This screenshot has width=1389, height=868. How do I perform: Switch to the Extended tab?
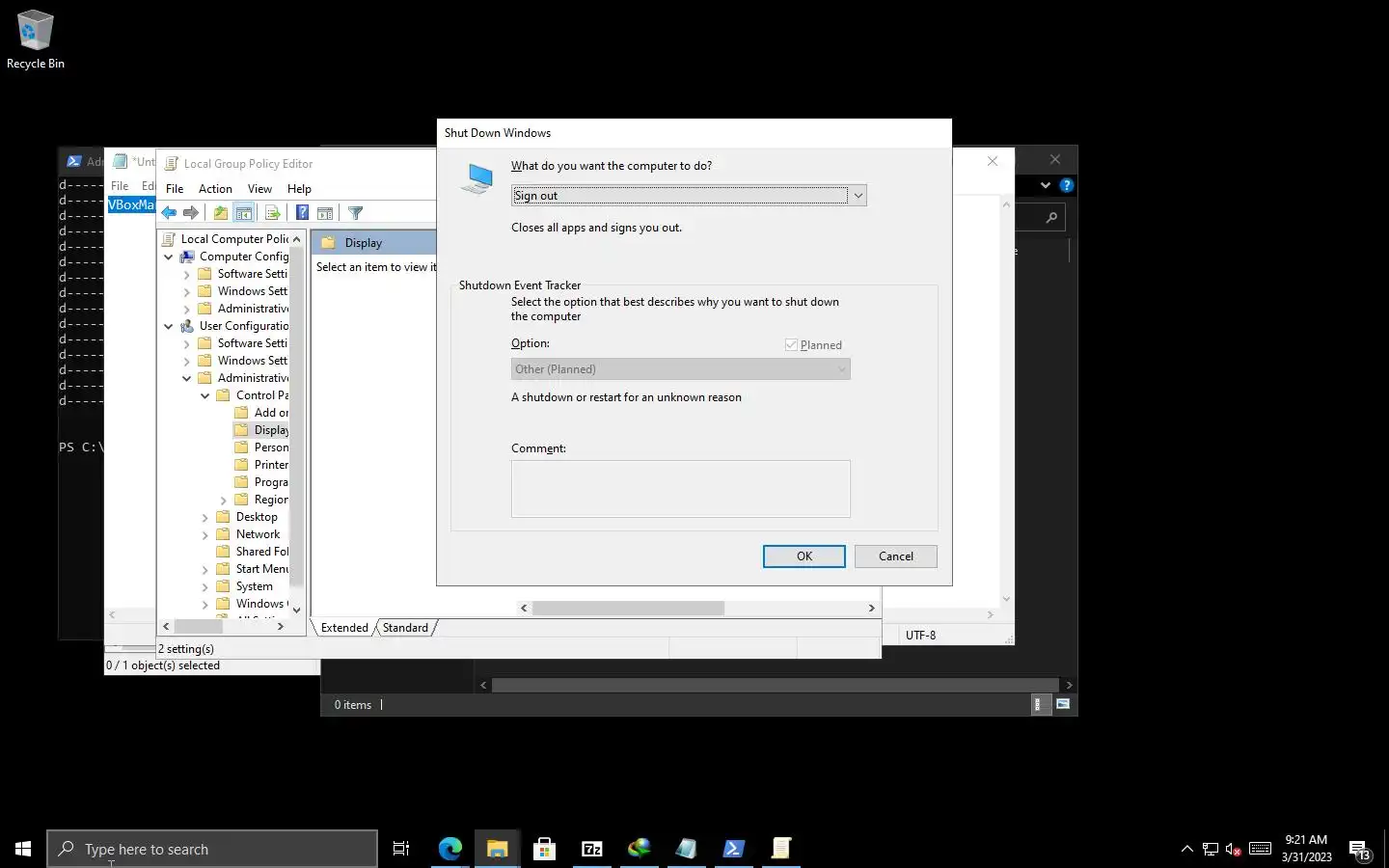click(344, 628)
